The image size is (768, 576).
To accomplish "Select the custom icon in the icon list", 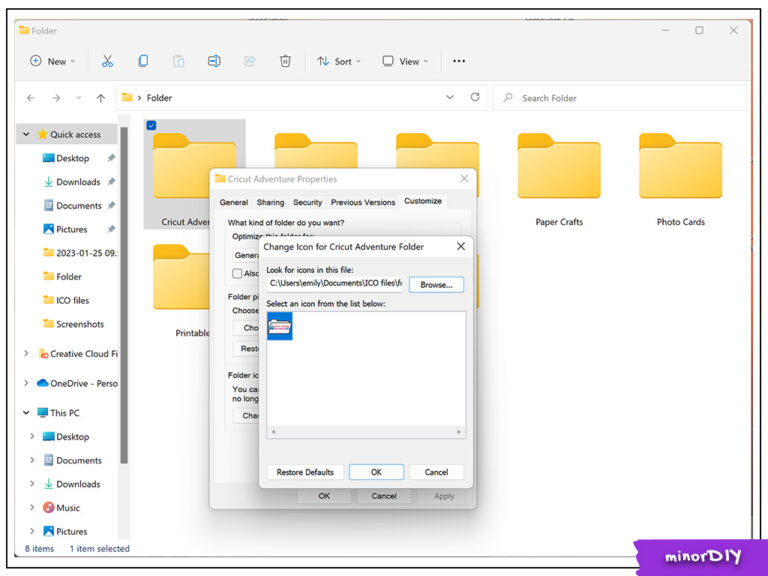I will (x=280, y=326).
